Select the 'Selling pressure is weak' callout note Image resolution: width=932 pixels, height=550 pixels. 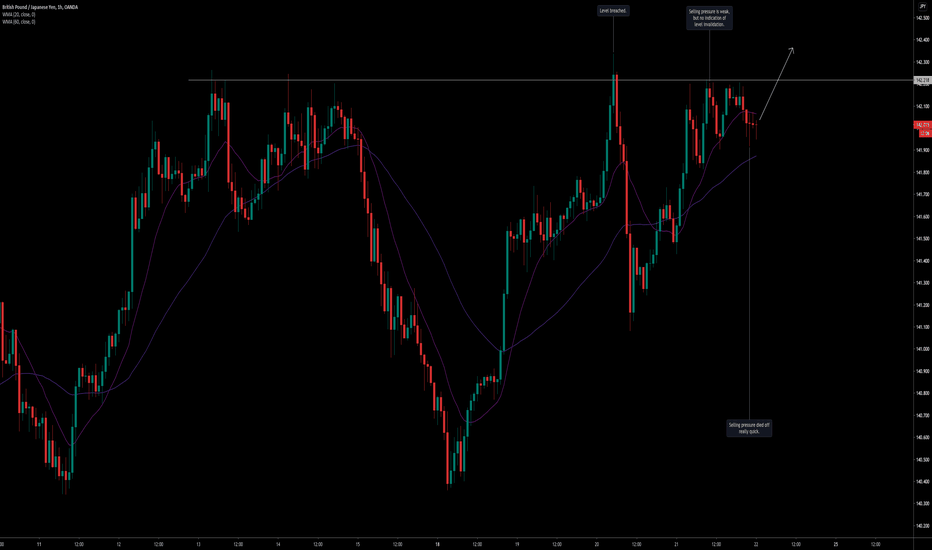pyautogui.click(x=709, y=18)
